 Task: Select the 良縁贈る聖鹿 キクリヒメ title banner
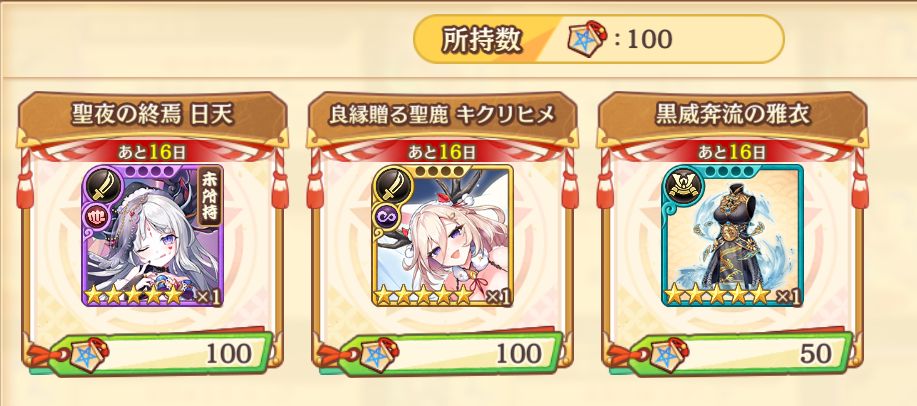pyautogui.click(x=443, y=116)
